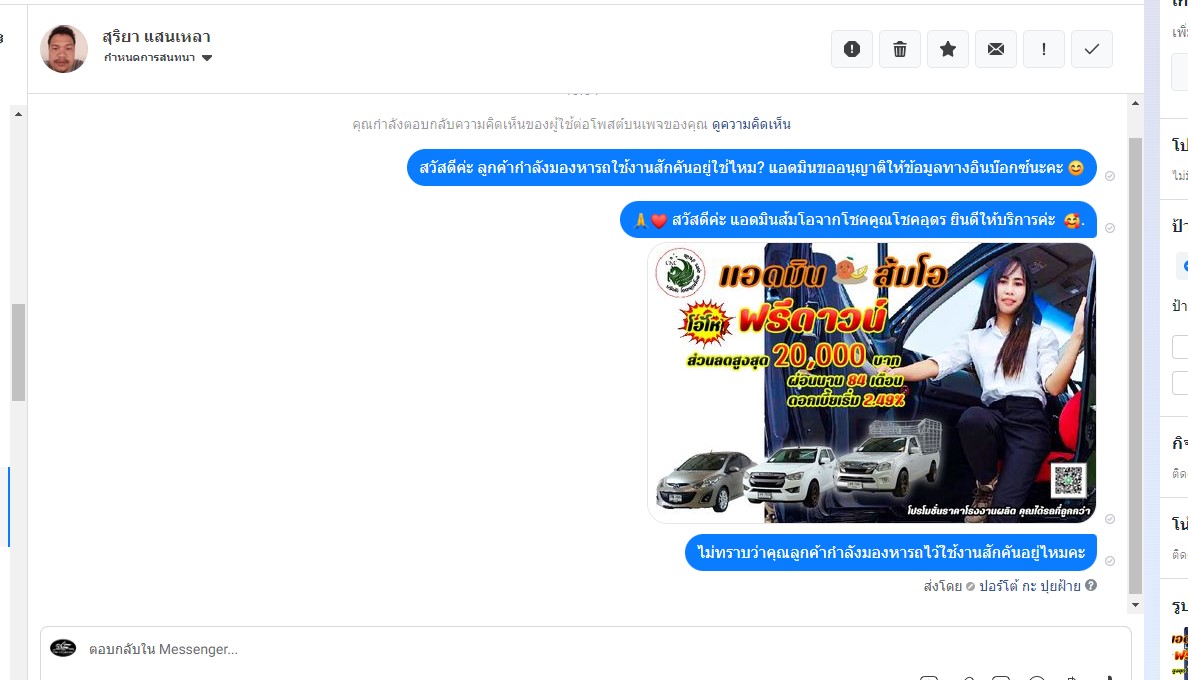Click delivered status icon beside แอดมินส้มโอ message
The image size is (1188, 680).
click(x=1110, y=228)
